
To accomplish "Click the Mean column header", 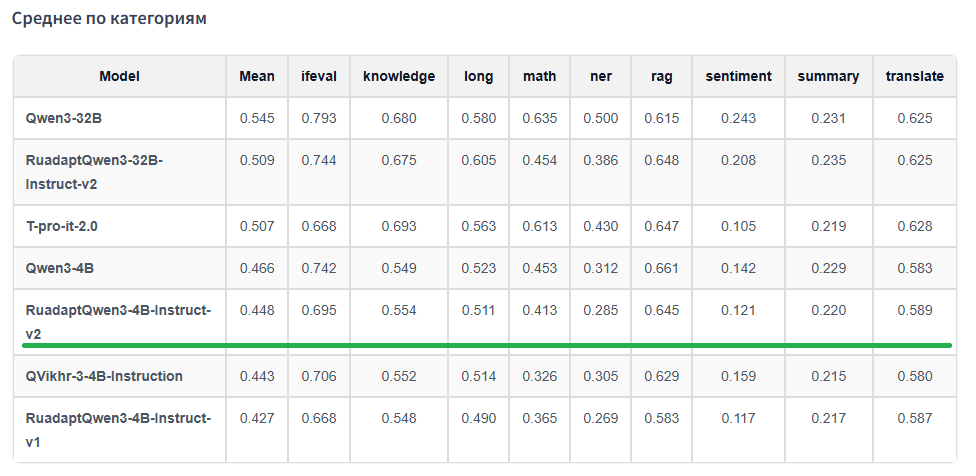I will 257,76.
